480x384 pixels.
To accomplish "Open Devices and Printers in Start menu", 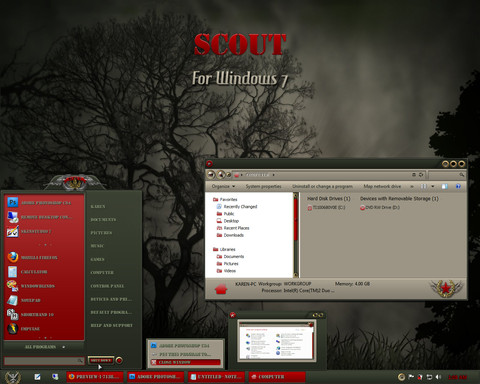I will click(x=111, y=299).
